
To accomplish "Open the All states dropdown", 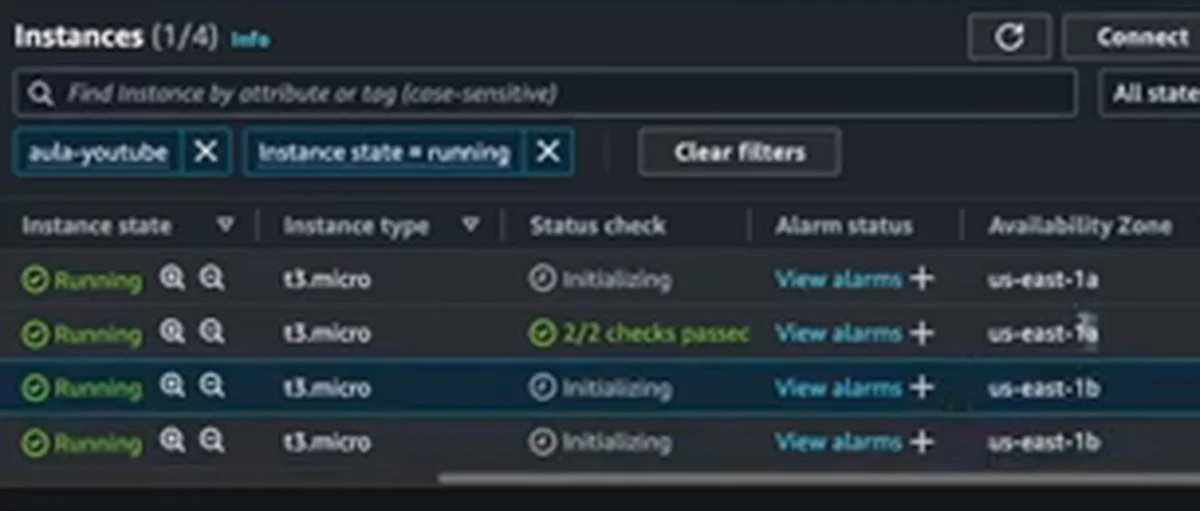I will pos(1150,93).
